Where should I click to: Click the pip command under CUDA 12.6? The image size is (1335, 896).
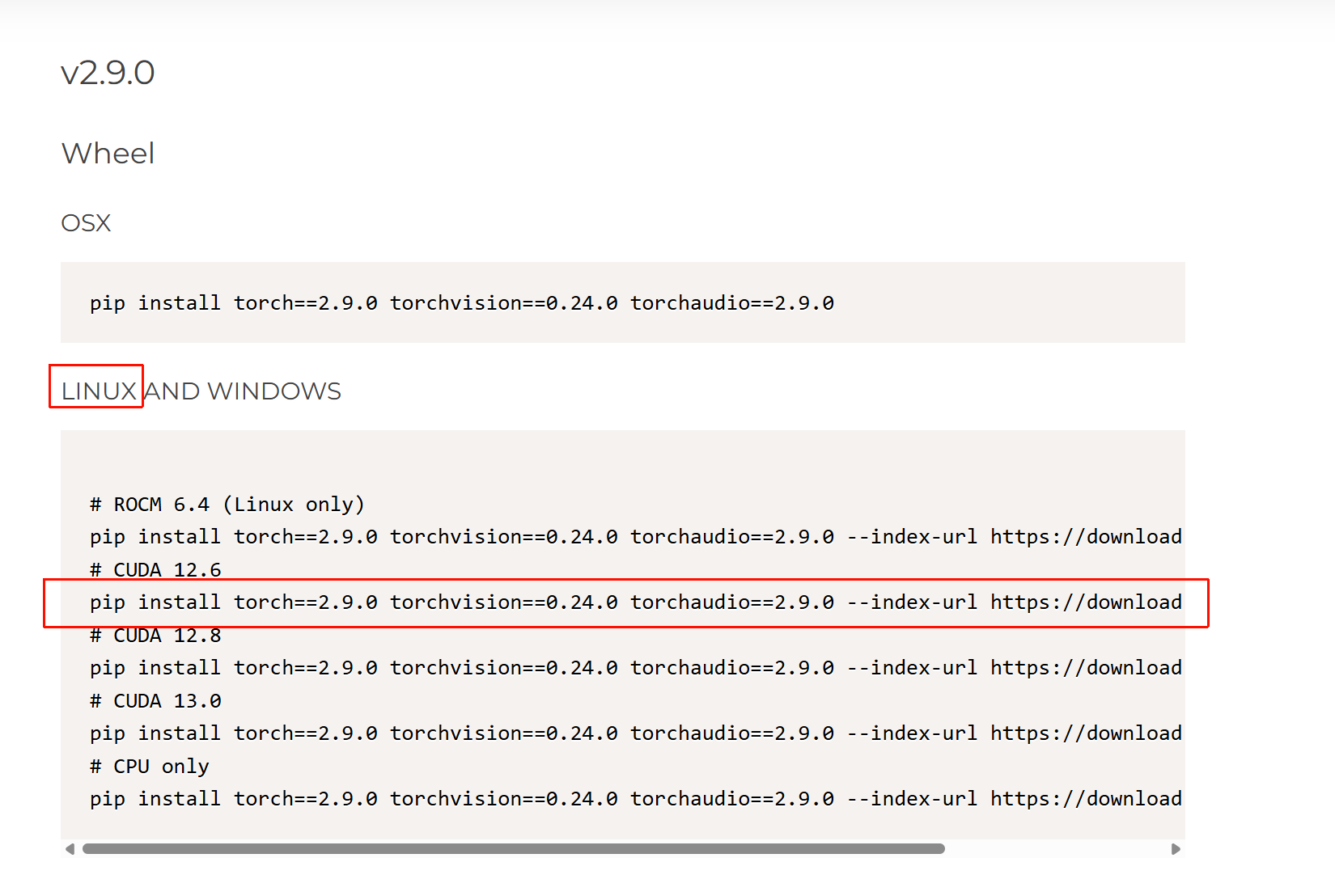tap(636, 602)
